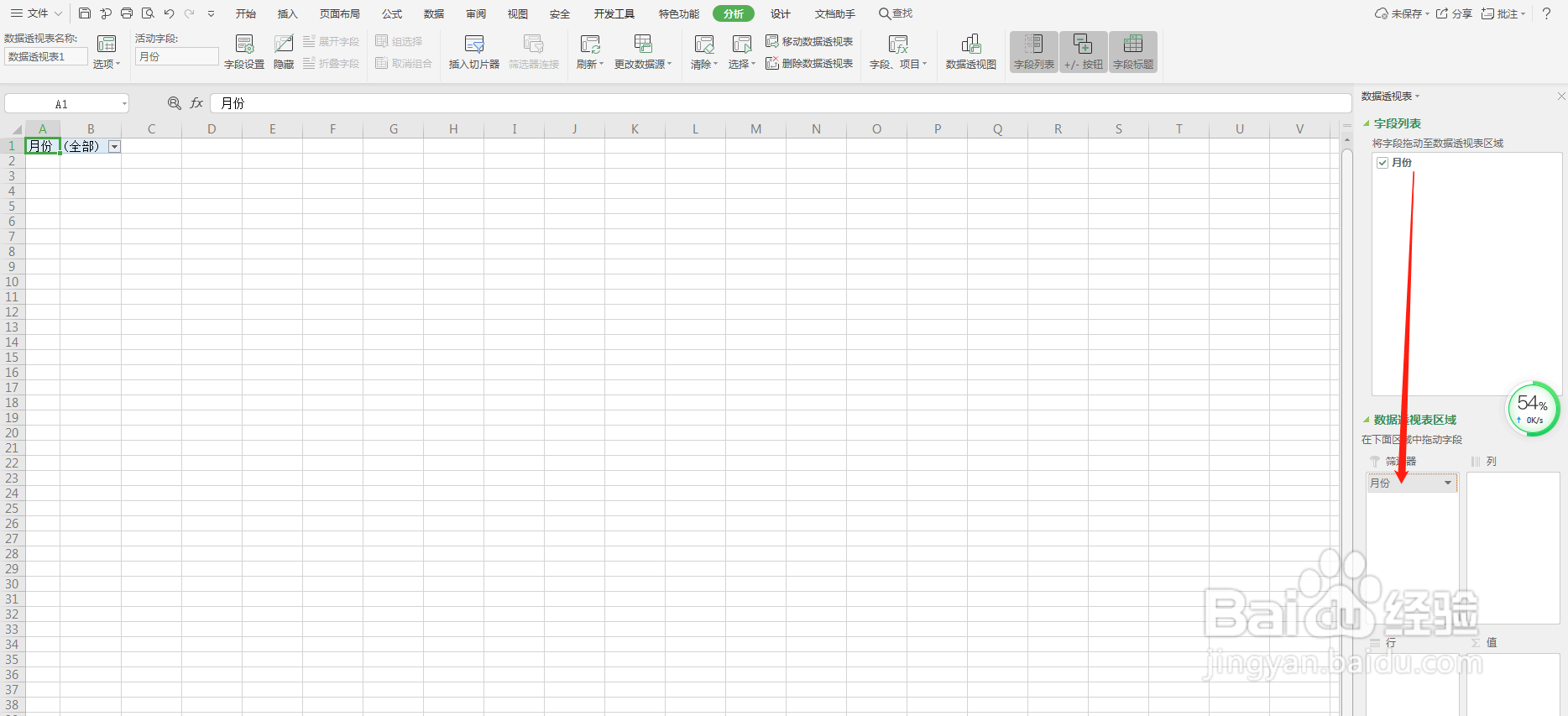Click the 分析 Analyze tab
This screenshot has height=716, width=1568.
click(734, 13)
